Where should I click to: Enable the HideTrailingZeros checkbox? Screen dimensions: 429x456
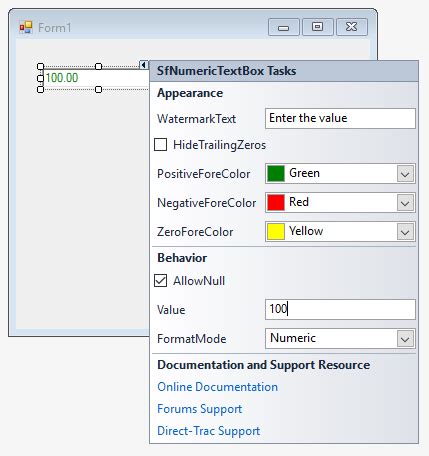point(160,145)
